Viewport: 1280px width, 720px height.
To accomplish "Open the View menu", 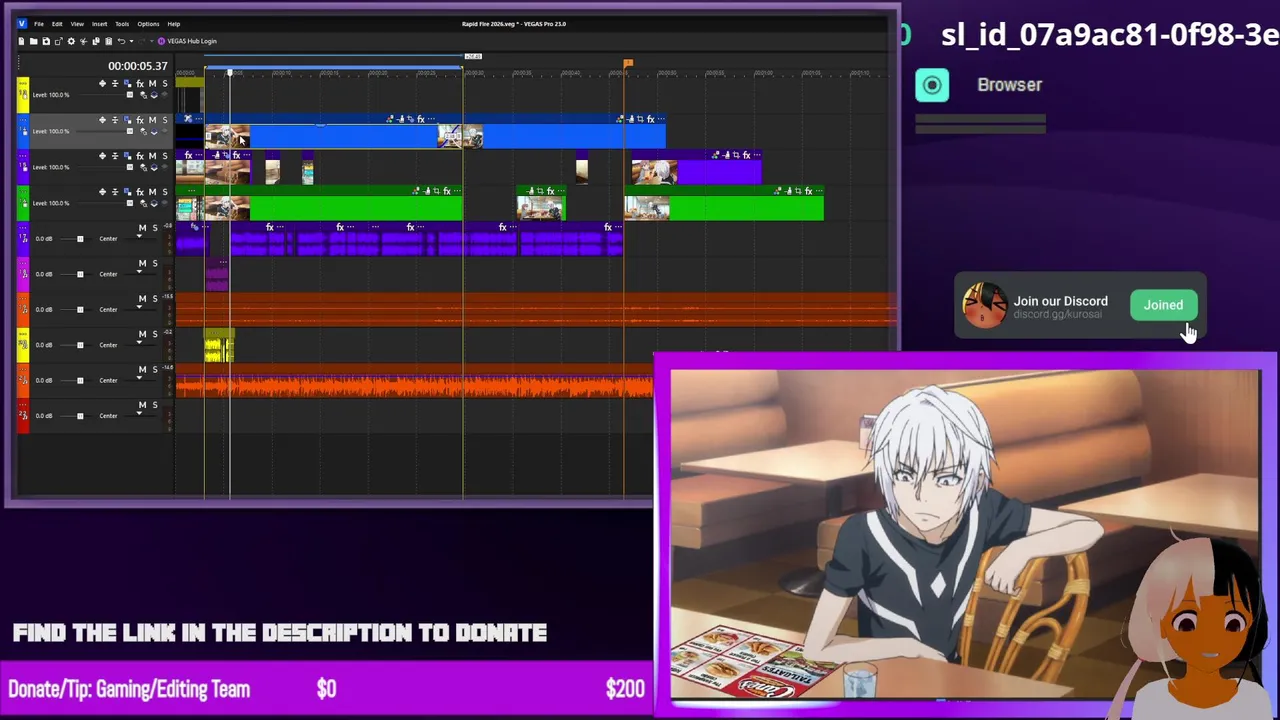I will point(77,23).
